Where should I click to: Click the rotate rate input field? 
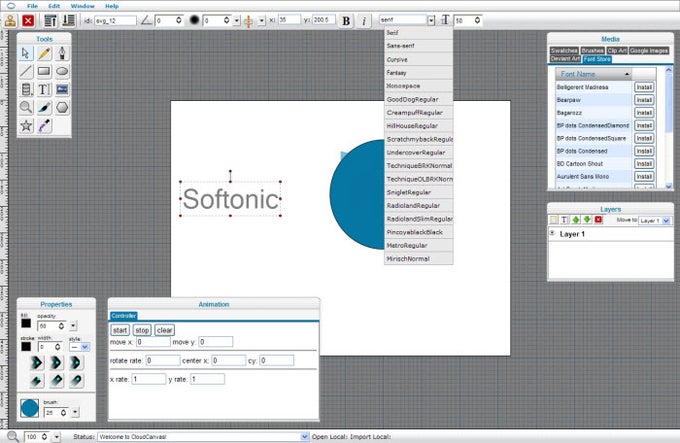(163, 360)
